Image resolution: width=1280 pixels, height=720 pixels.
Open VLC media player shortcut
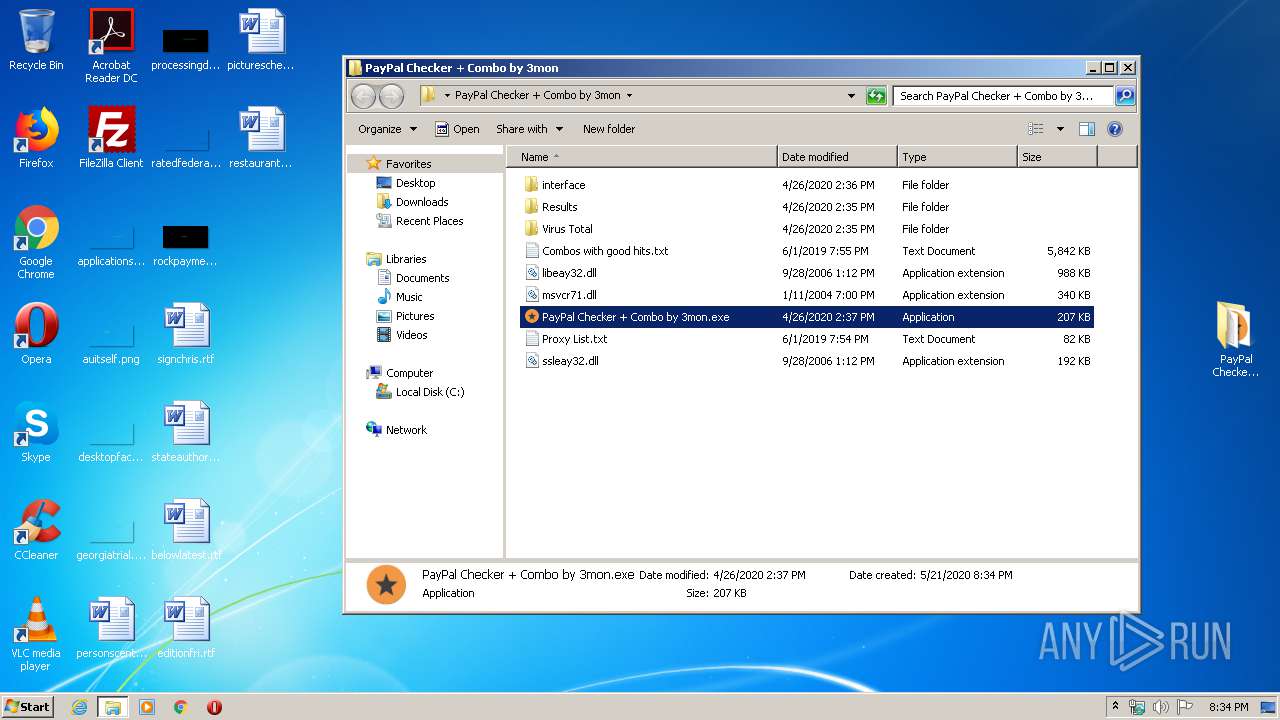(36, 634)
